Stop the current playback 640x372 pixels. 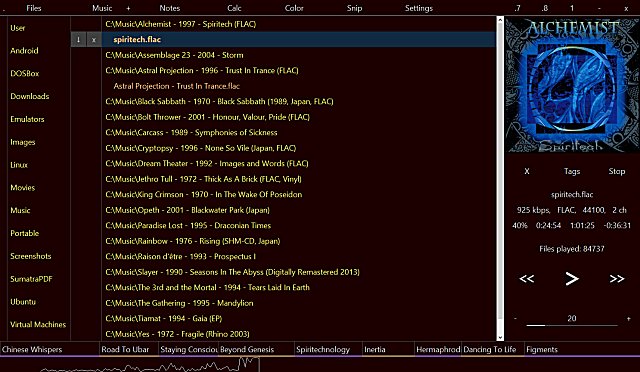(617, 172)
